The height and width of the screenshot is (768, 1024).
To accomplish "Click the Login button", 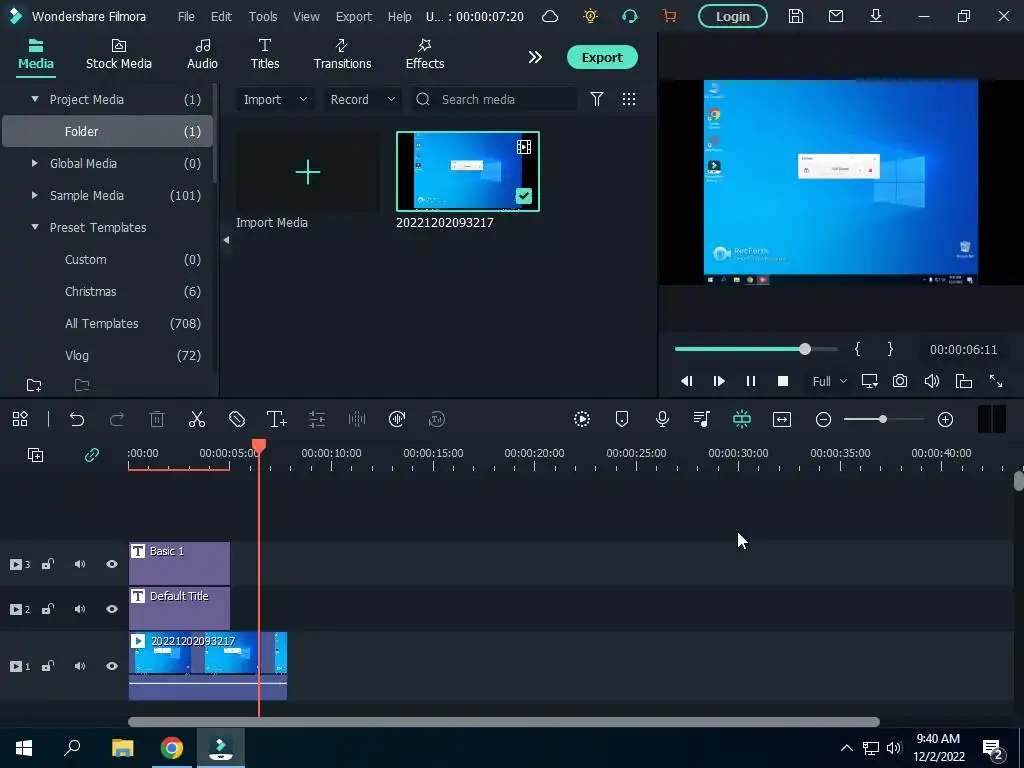I will click(733, 16).
